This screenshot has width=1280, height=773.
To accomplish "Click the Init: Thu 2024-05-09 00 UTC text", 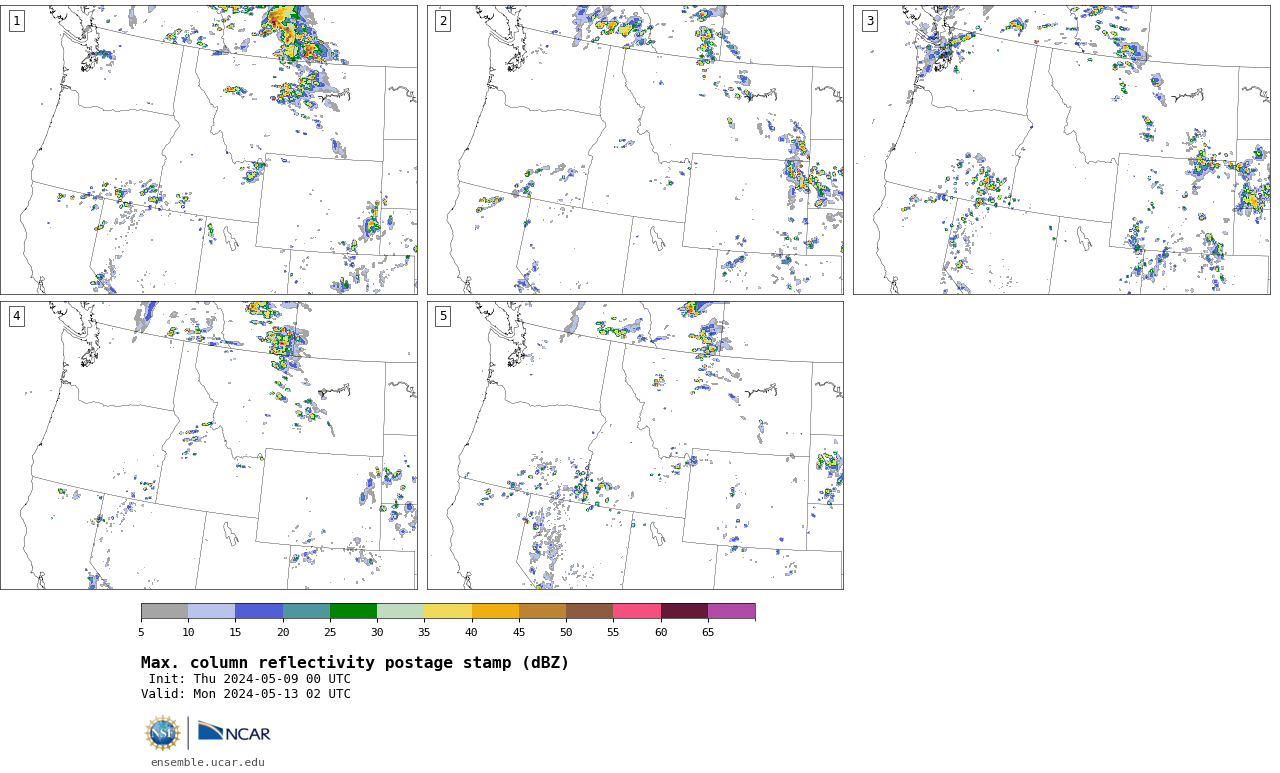I will [x=250, y=679].
